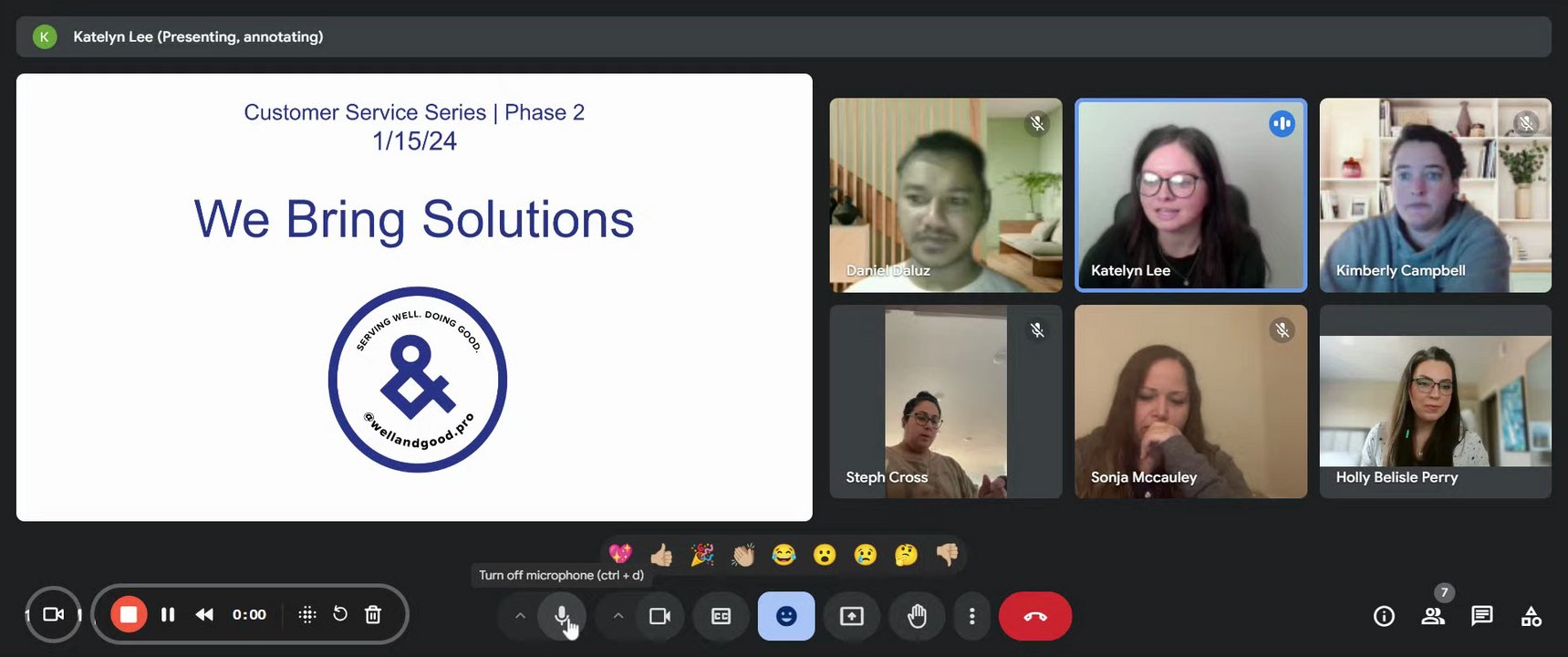Turn off the microphone
1568x657 pixels.
562,617
